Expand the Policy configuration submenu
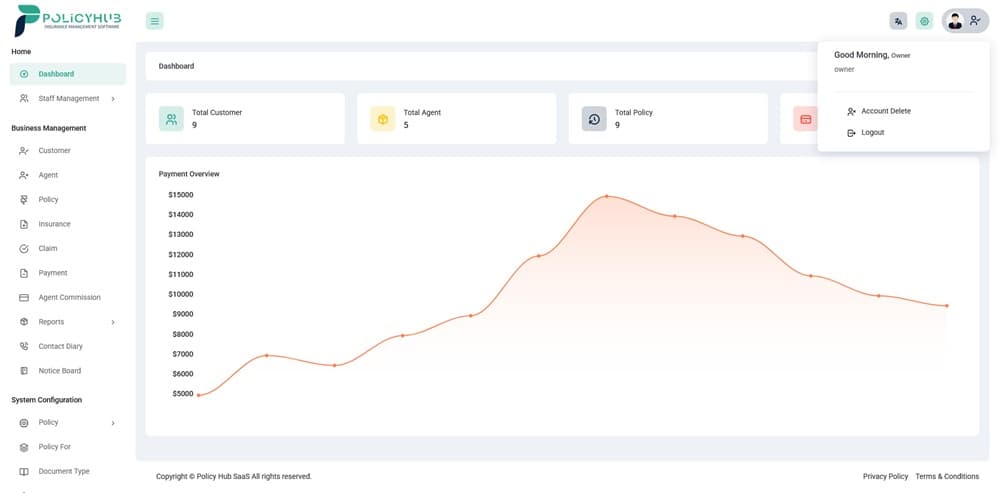The height and width of the screenshot is (493, 1000). tap(112, 423)
